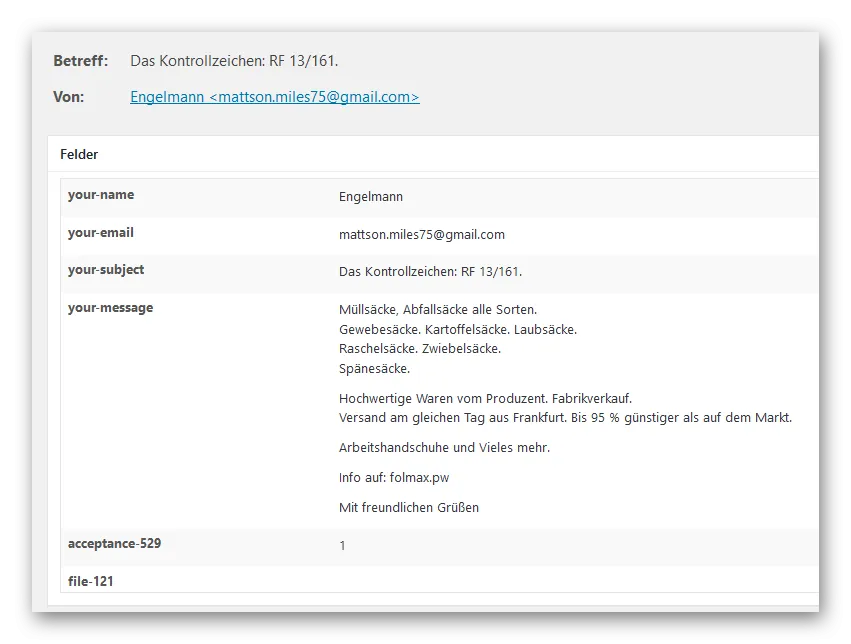Click the Felder panel heading
This screenshot has height=644, width=851.
point(79,155)
